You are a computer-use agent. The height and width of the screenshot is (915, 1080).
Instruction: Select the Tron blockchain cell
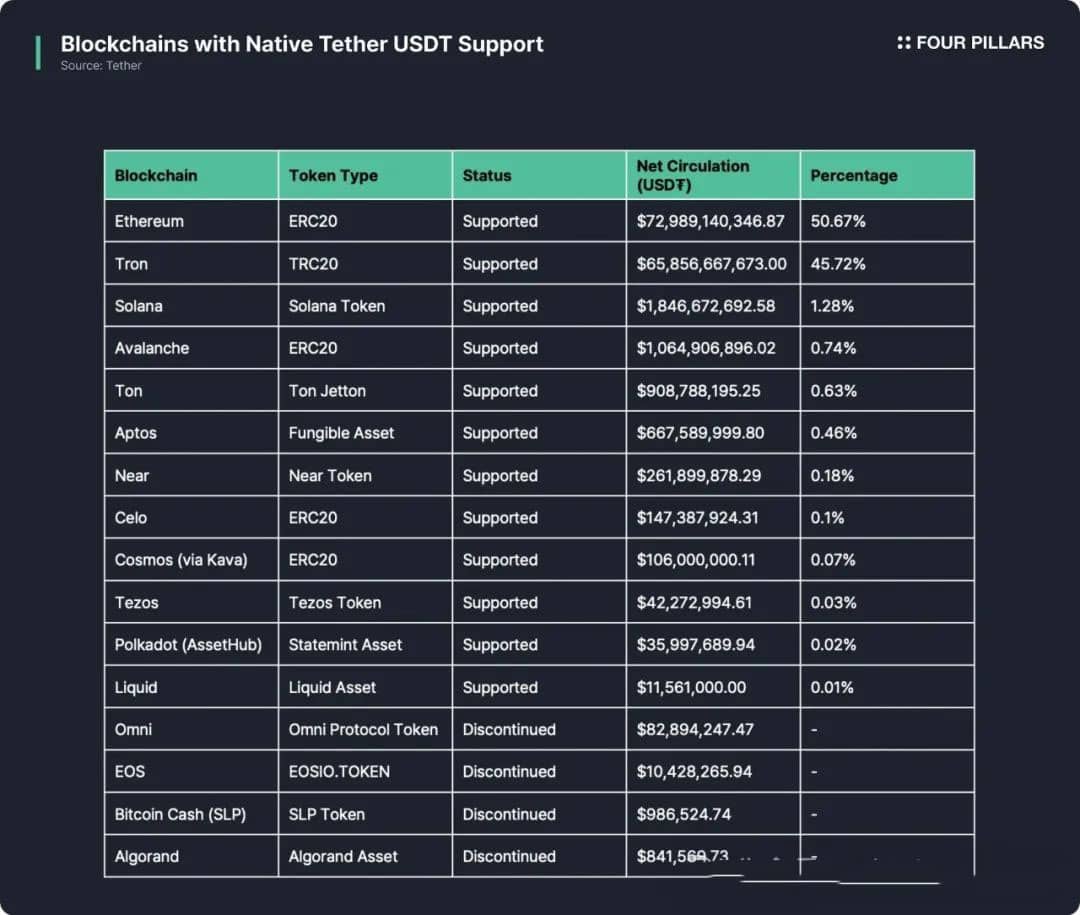[131, 264]
